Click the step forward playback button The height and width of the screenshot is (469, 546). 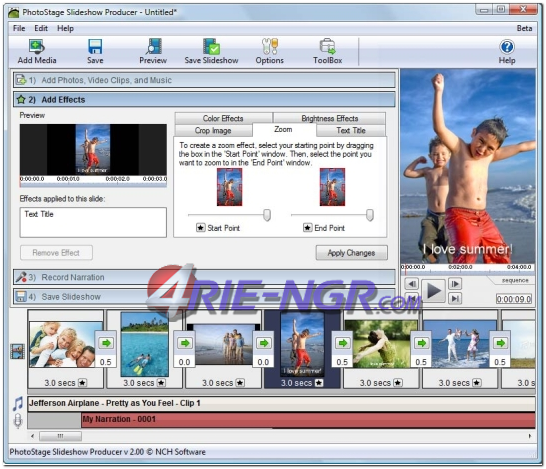pyautogui.click(x=455, y=284)
